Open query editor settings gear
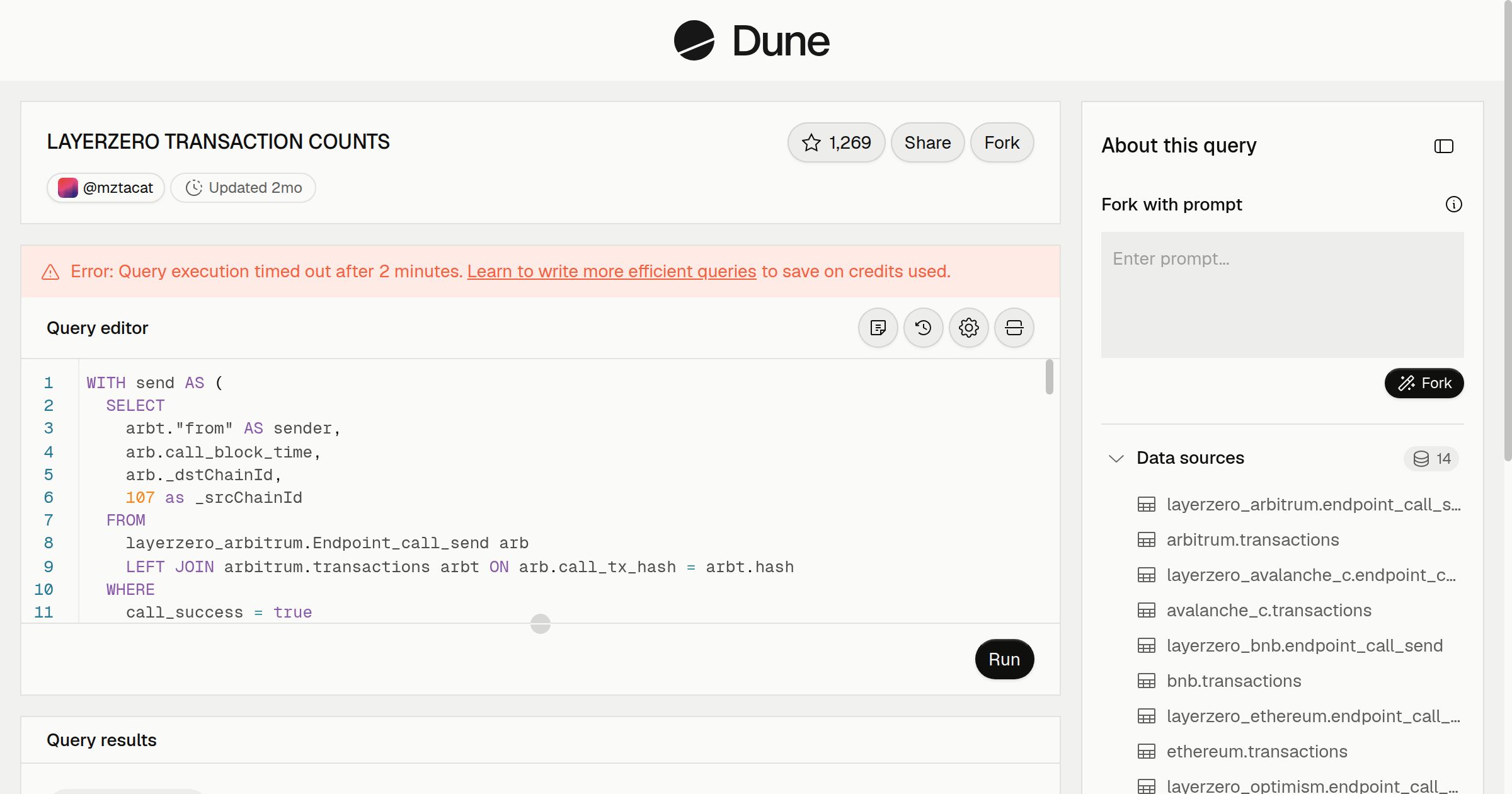This screenshot has height=794, width=1512. point(969,328)
